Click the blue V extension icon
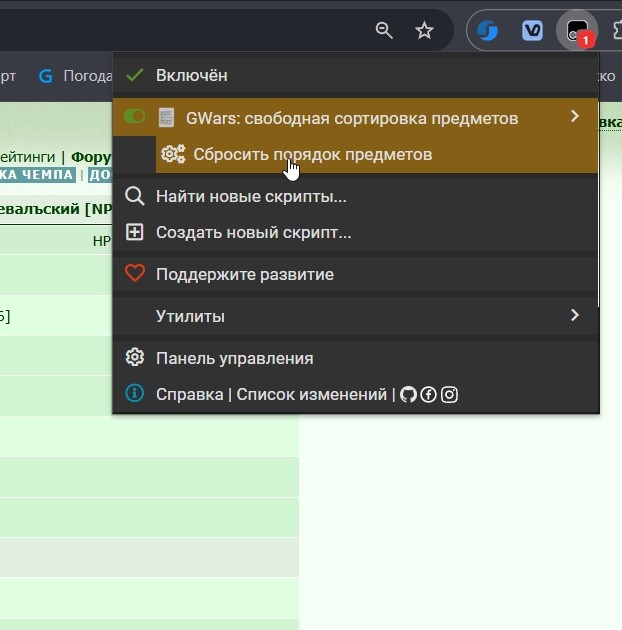 tap(532, 31)
